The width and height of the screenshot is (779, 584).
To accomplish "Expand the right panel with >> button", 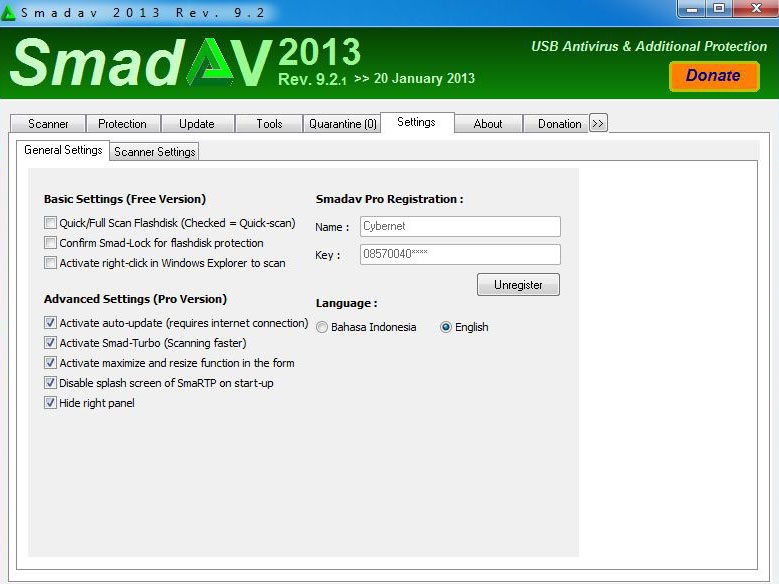I will (598, 123).
